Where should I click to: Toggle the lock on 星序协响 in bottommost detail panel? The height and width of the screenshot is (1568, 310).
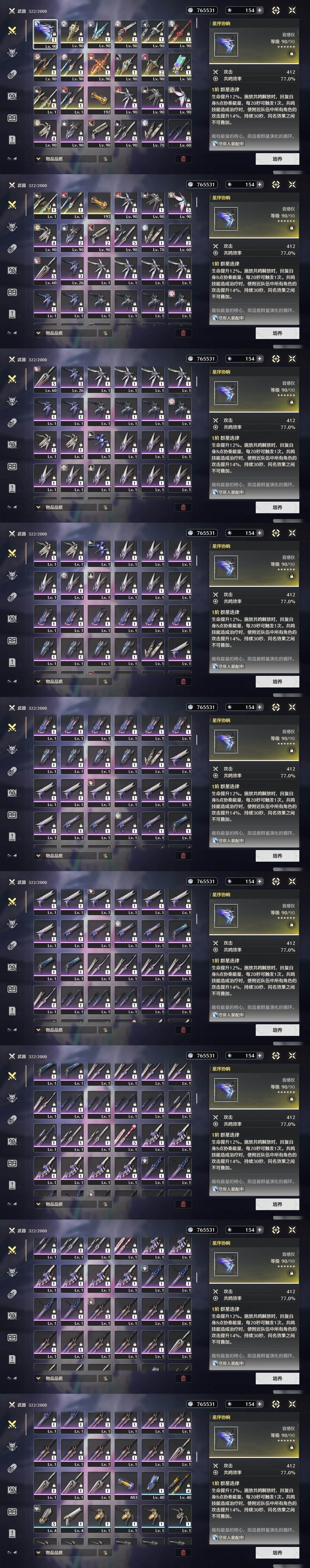[291, 1447]
